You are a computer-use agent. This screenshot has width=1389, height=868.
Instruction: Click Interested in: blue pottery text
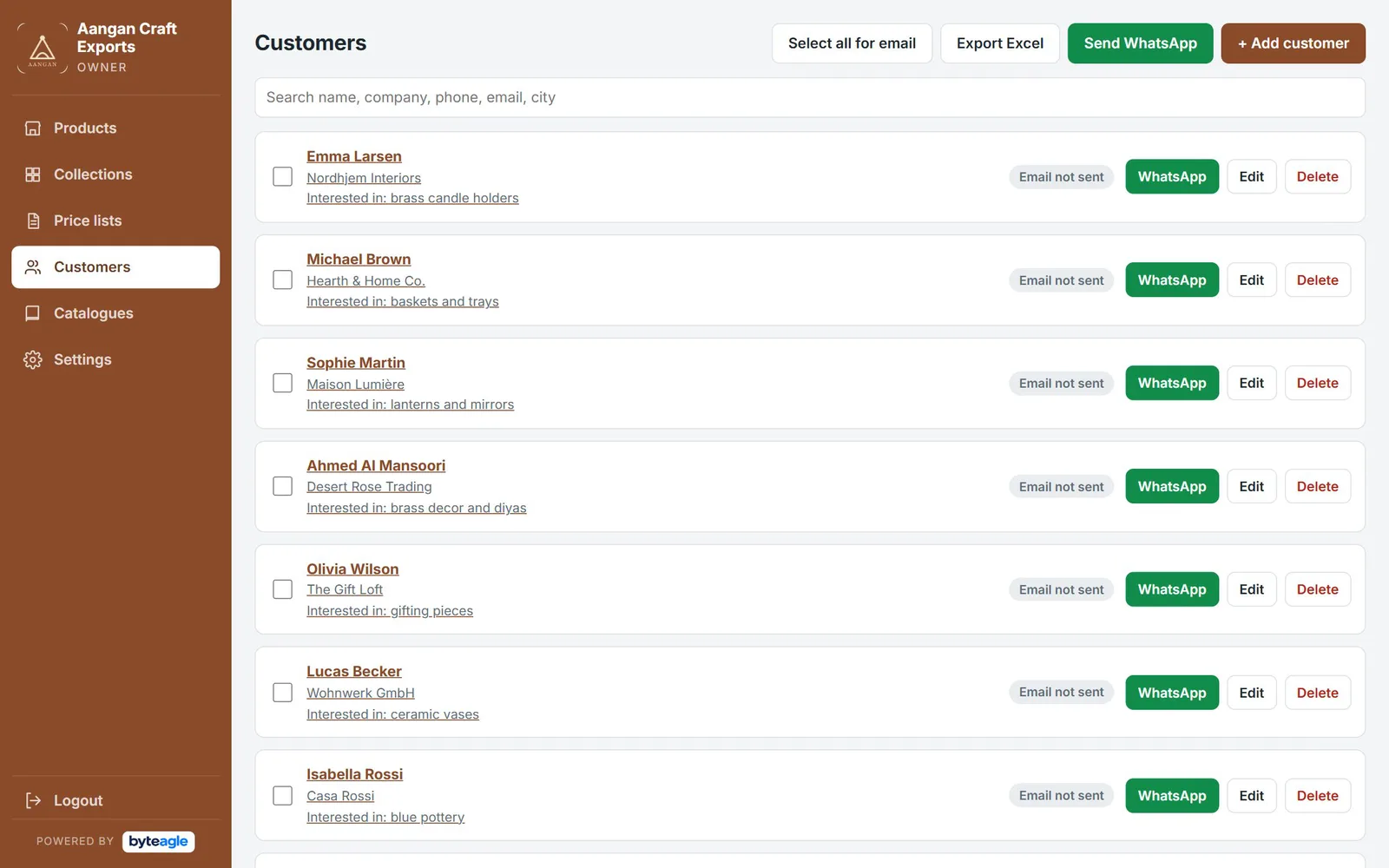pos(385,818)
